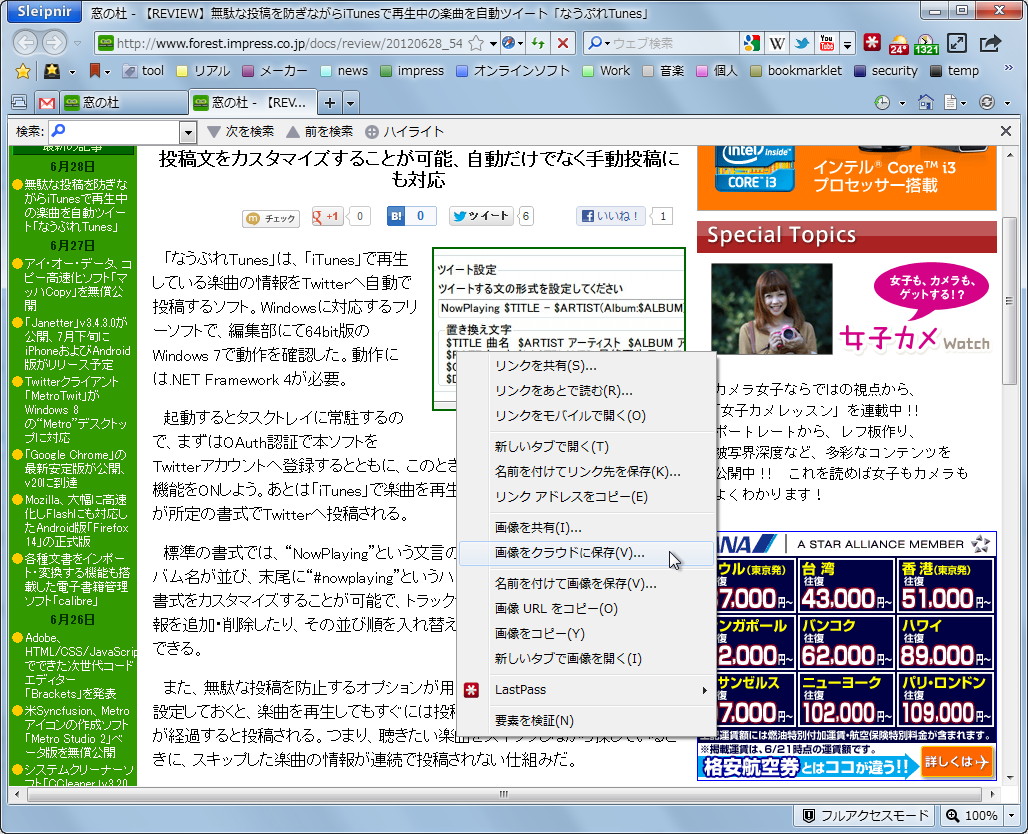The width and height of the screenshot is (1028, 834).
Task: Click the いいね! button on the article
Action: pos(610,216)
